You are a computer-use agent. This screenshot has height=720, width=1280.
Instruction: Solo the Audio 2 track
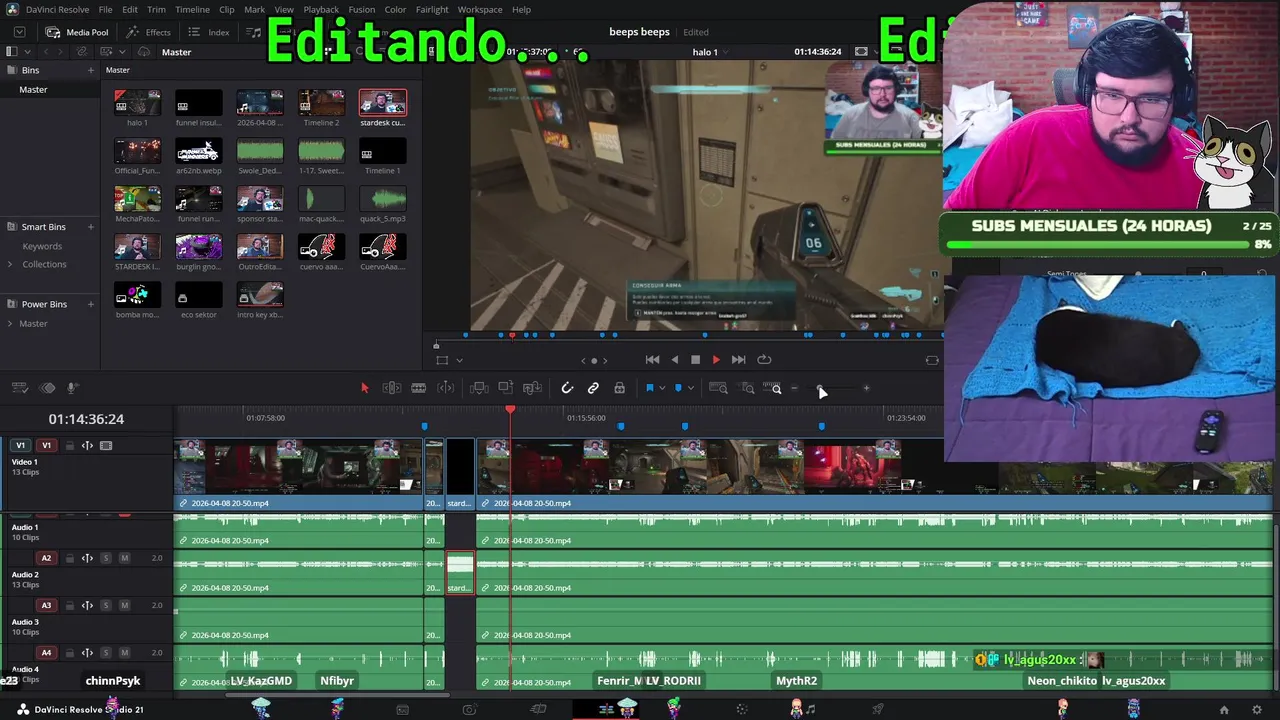(x=106, y=558)
